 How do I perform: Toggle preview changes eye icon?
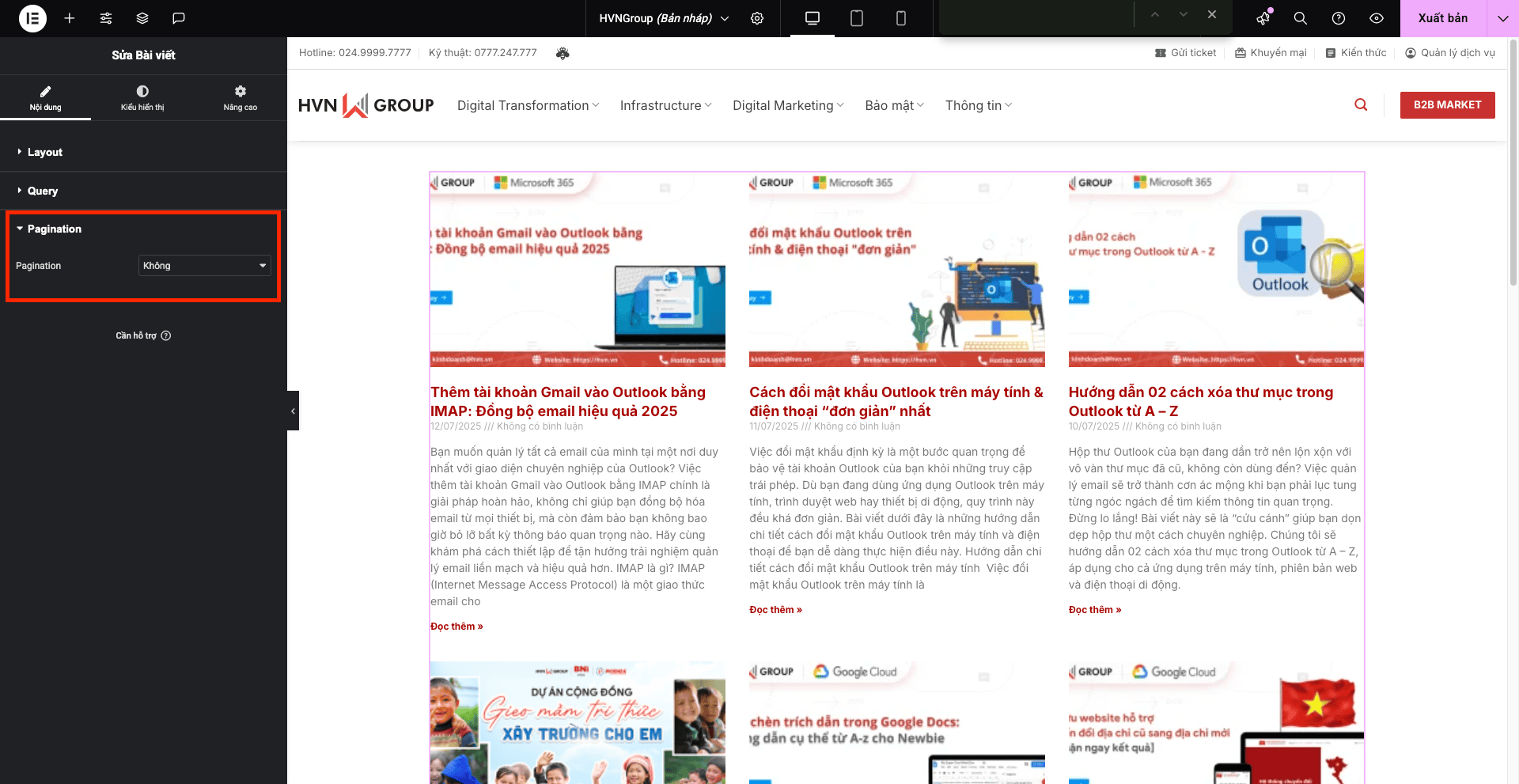[x=1377, y=18]
